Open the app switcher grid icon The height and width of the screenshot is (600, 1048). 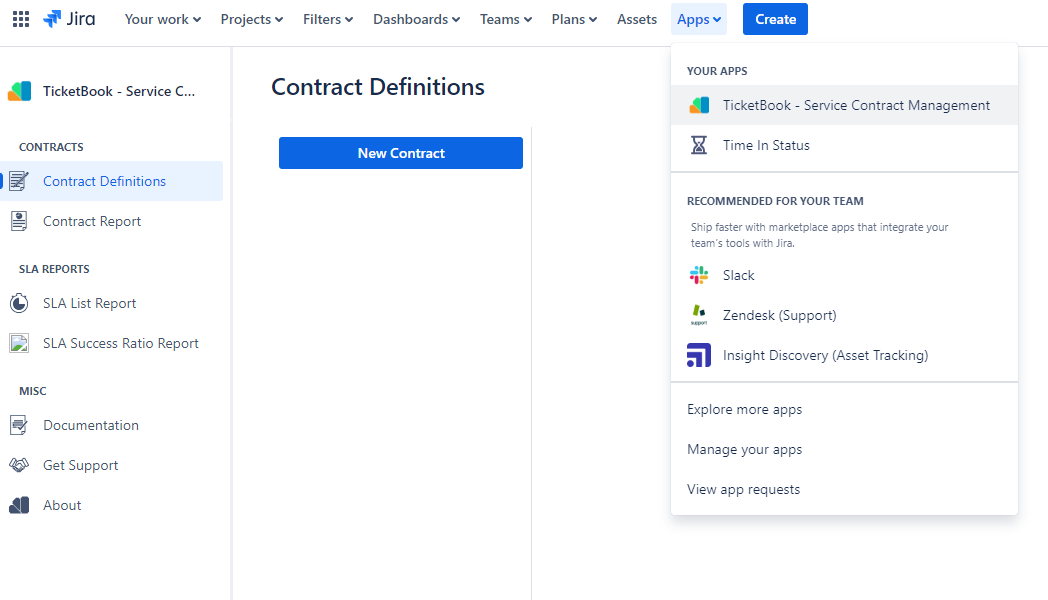20,19
